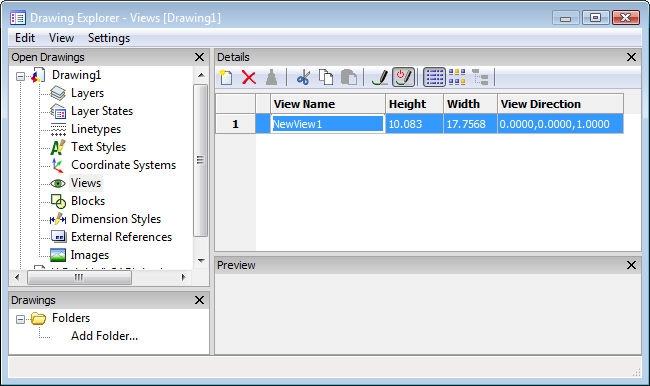
Task: Select Coordinate Systems in the tree
Action: click(124, 165)
